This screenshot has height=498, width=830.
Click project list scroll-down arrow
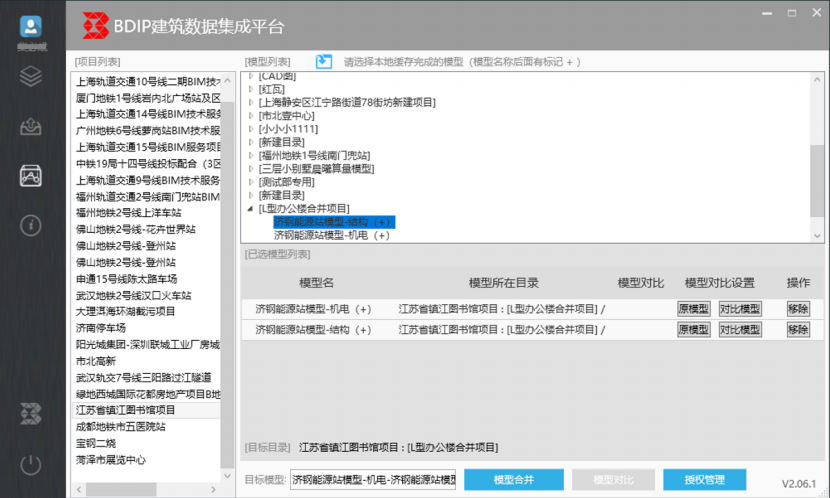tap(228, 476)
